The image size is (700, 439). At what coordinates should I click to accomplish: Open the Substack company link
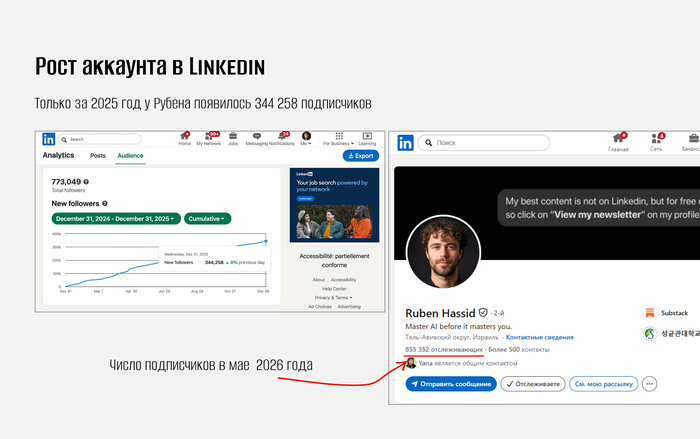(x=667, y=313)
